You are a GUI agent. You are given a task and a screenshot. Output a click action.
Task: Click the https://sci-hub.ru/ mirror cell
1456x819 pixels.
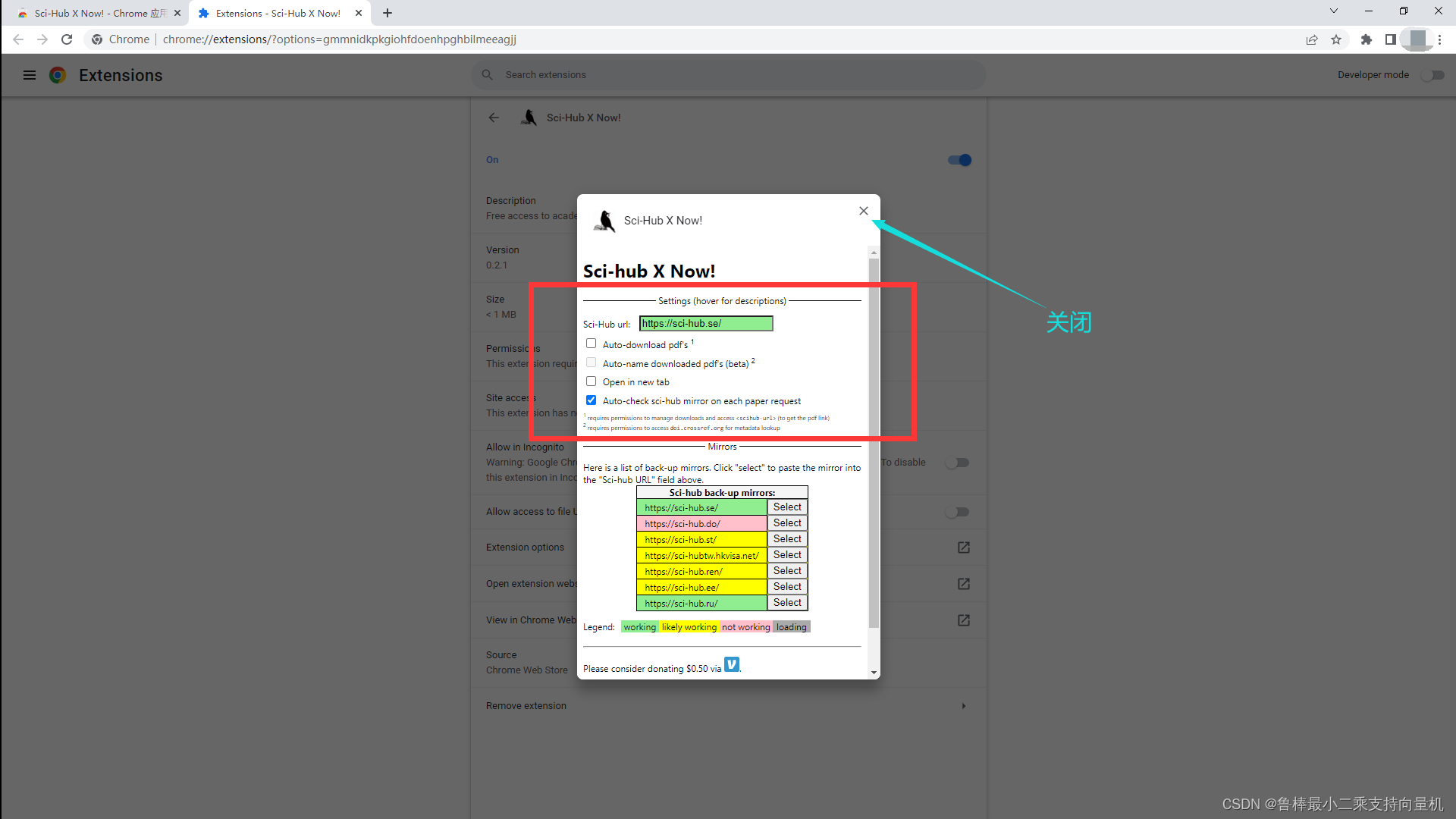coord(701,603)
